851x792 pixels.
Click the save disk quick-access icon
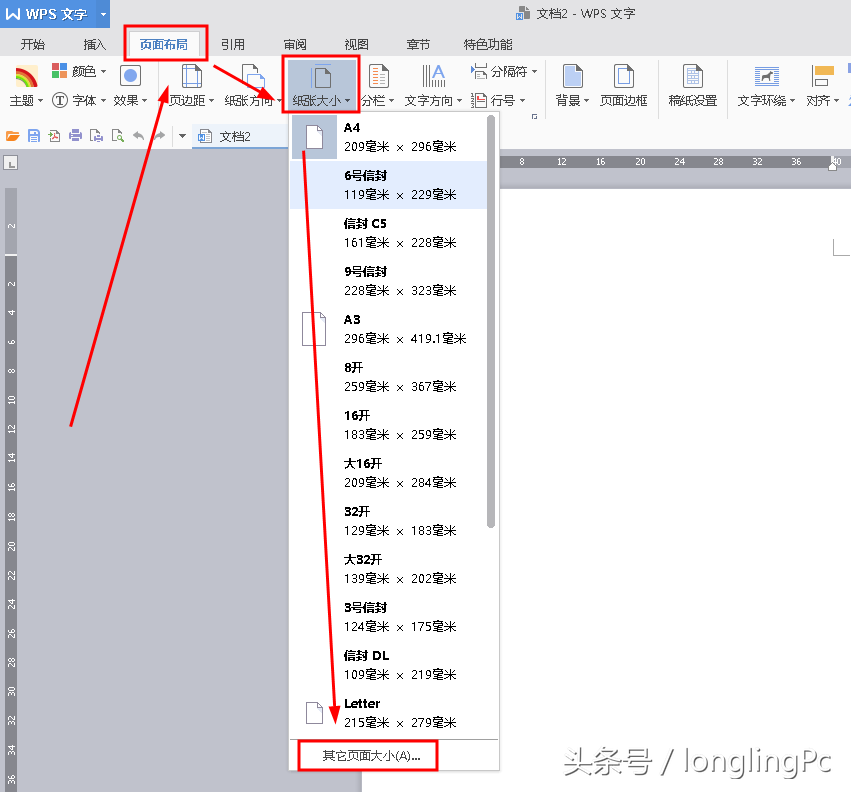[x=34, y=136]
